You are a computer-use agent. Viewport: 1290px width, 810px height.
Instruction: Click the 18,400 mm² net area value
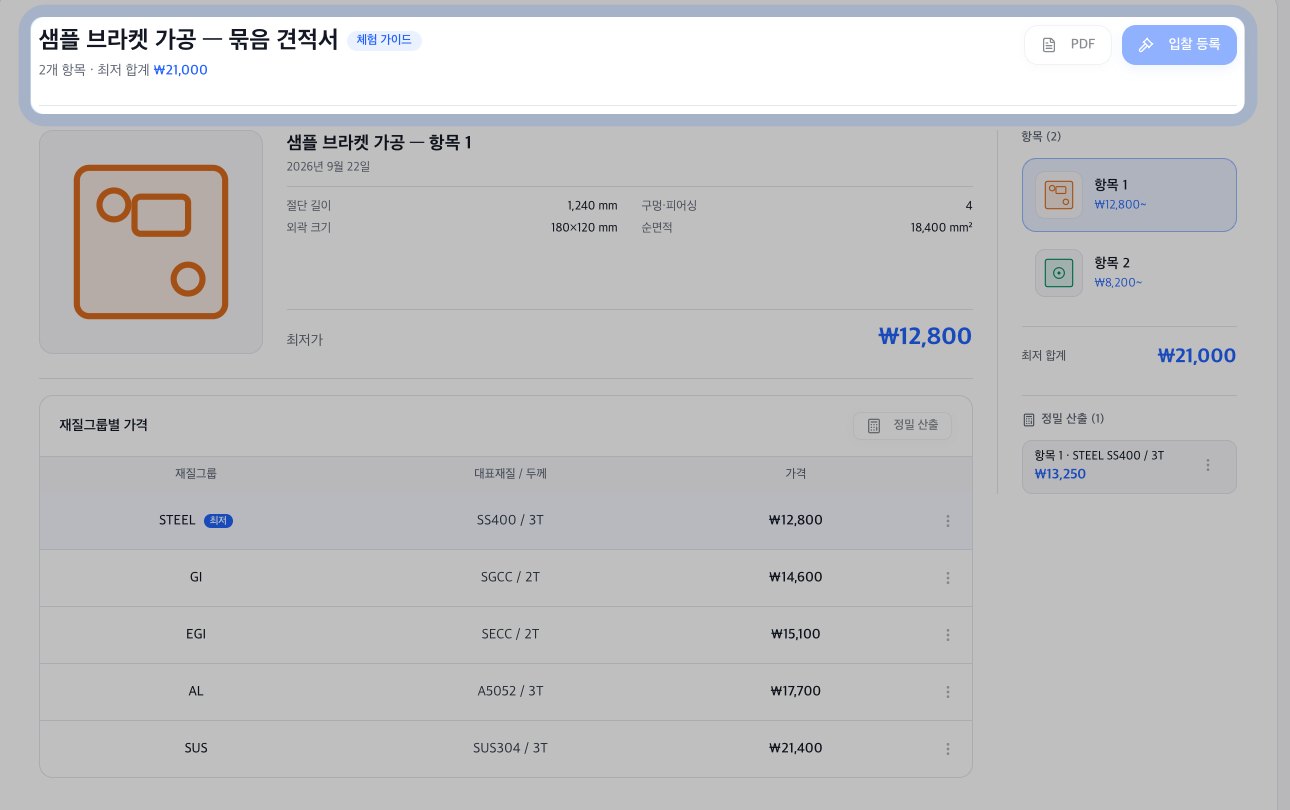click(941, 227)
